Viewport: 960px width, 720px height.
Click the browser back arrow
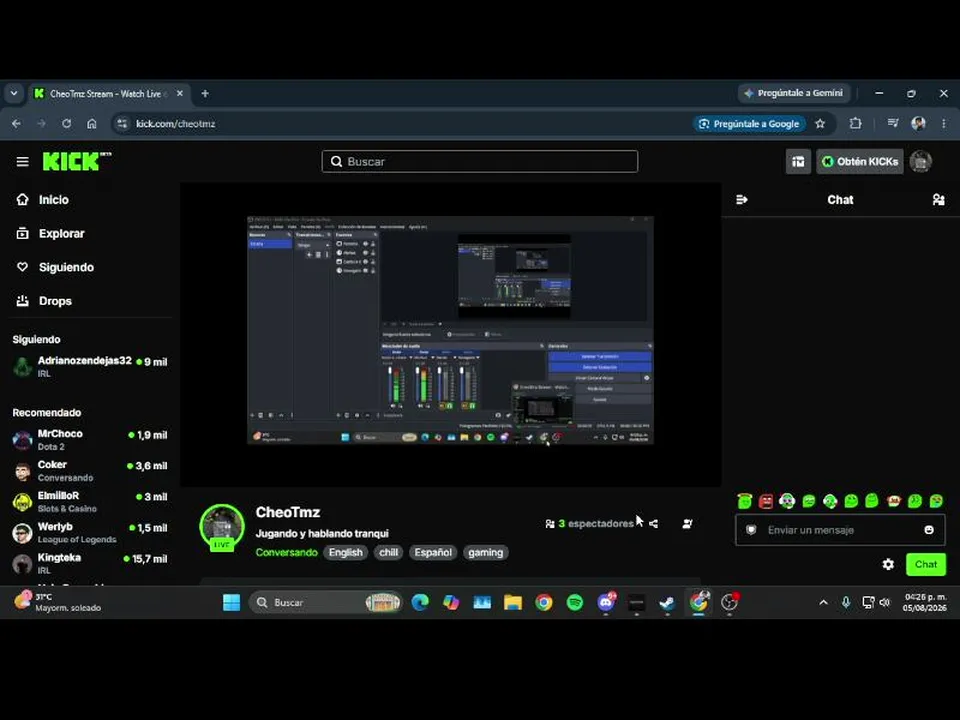point(17,124)
